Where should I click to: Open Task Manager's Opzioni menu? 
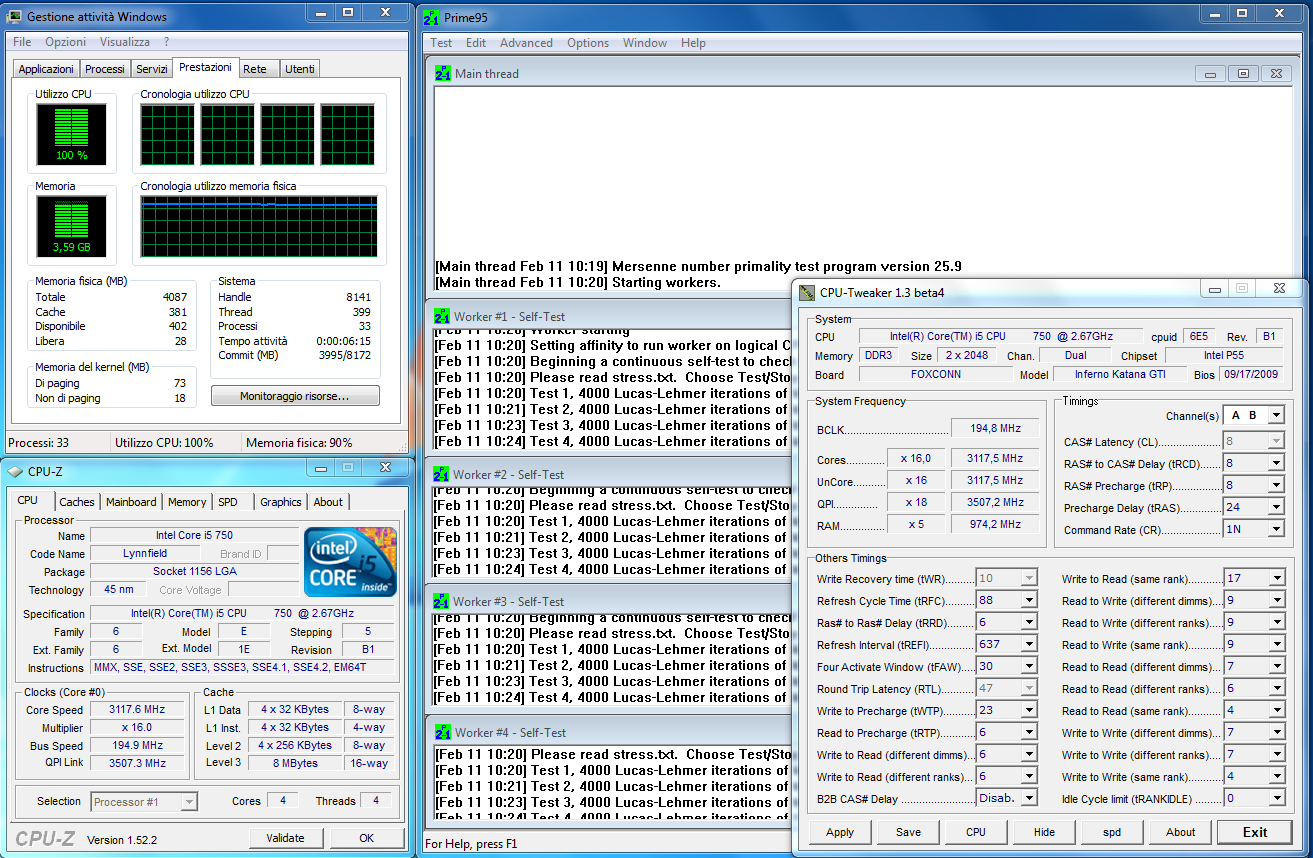click(65, 42)
